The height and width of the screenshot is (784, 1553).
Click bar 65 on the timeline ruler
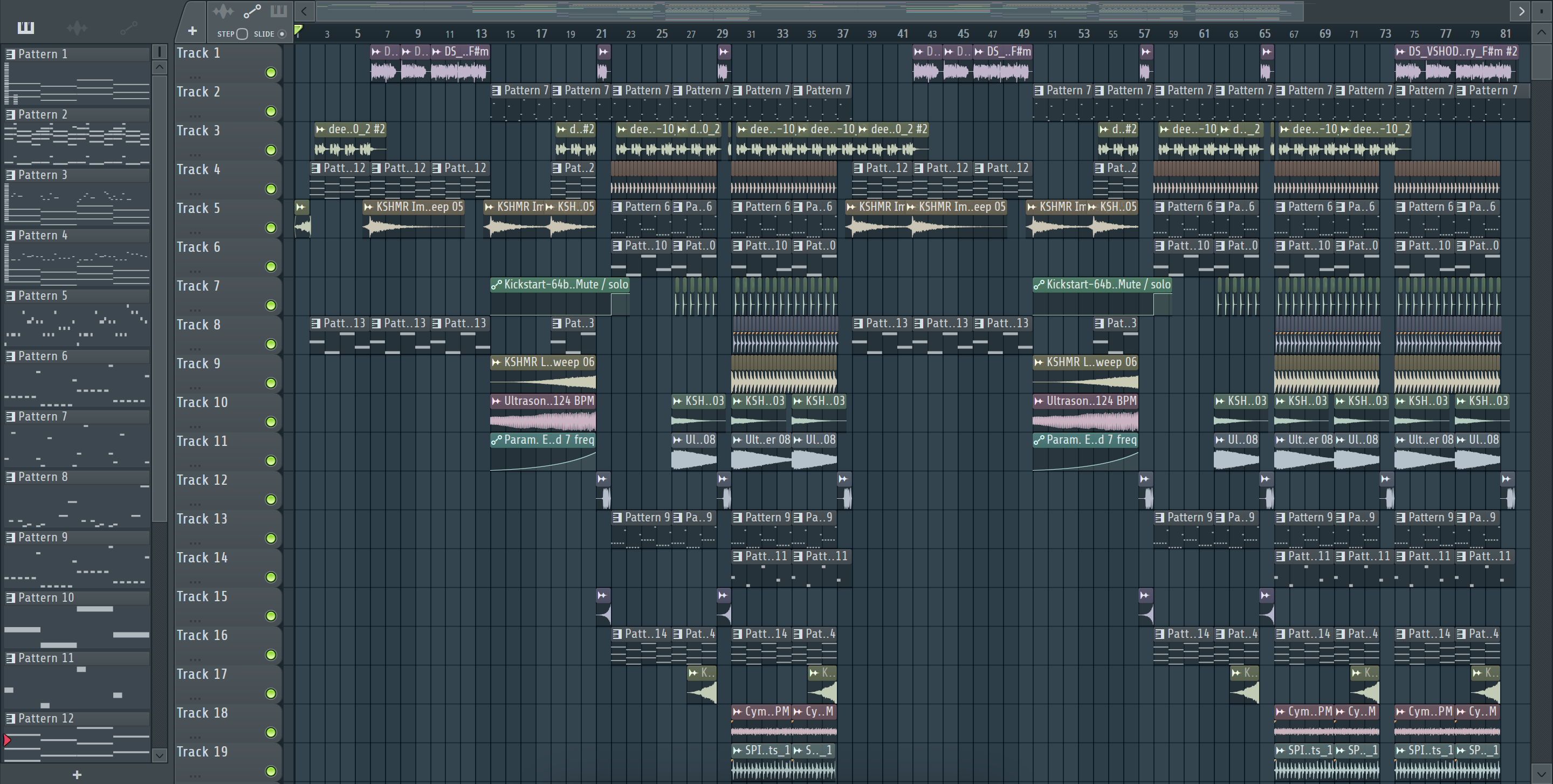(x=1264, y=34)
